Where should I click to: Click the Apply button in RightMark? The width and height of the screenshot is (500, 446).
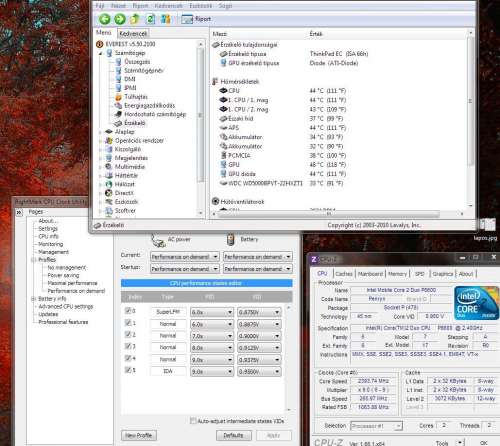click(x=273, y=435)
